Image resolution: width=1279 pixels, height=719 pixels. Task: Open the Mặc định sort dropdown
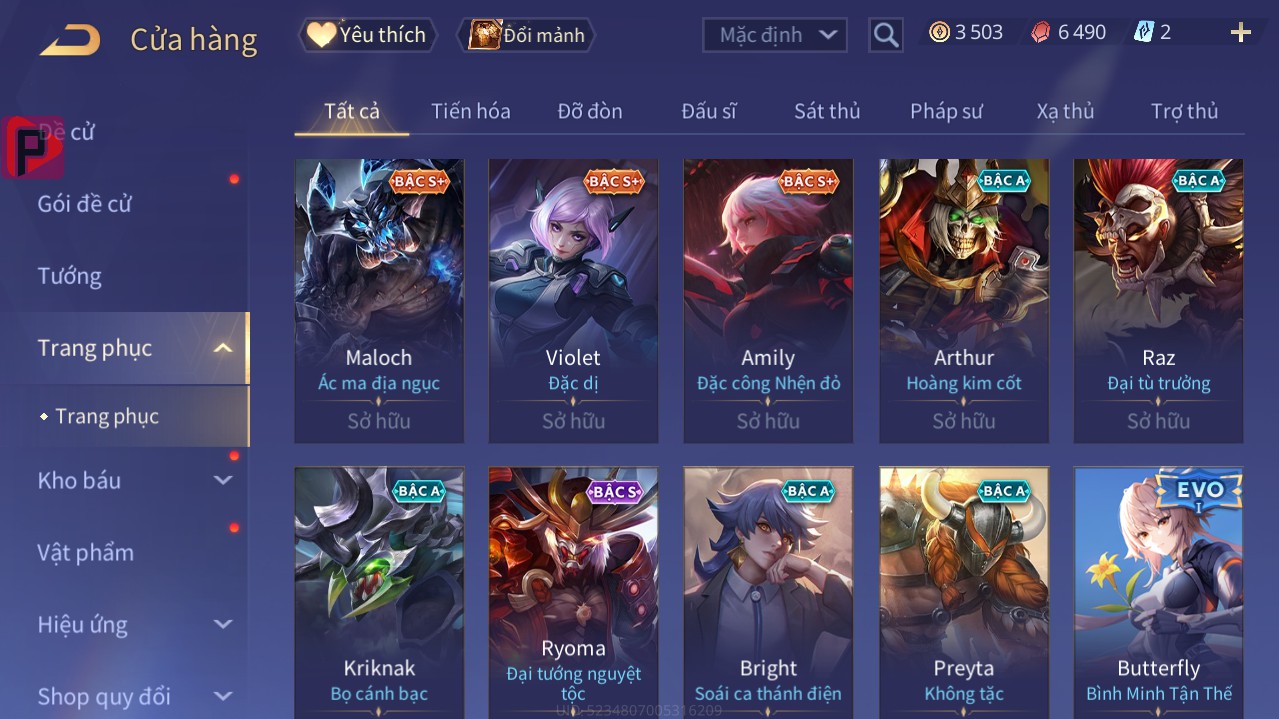[x=775, y=35]
